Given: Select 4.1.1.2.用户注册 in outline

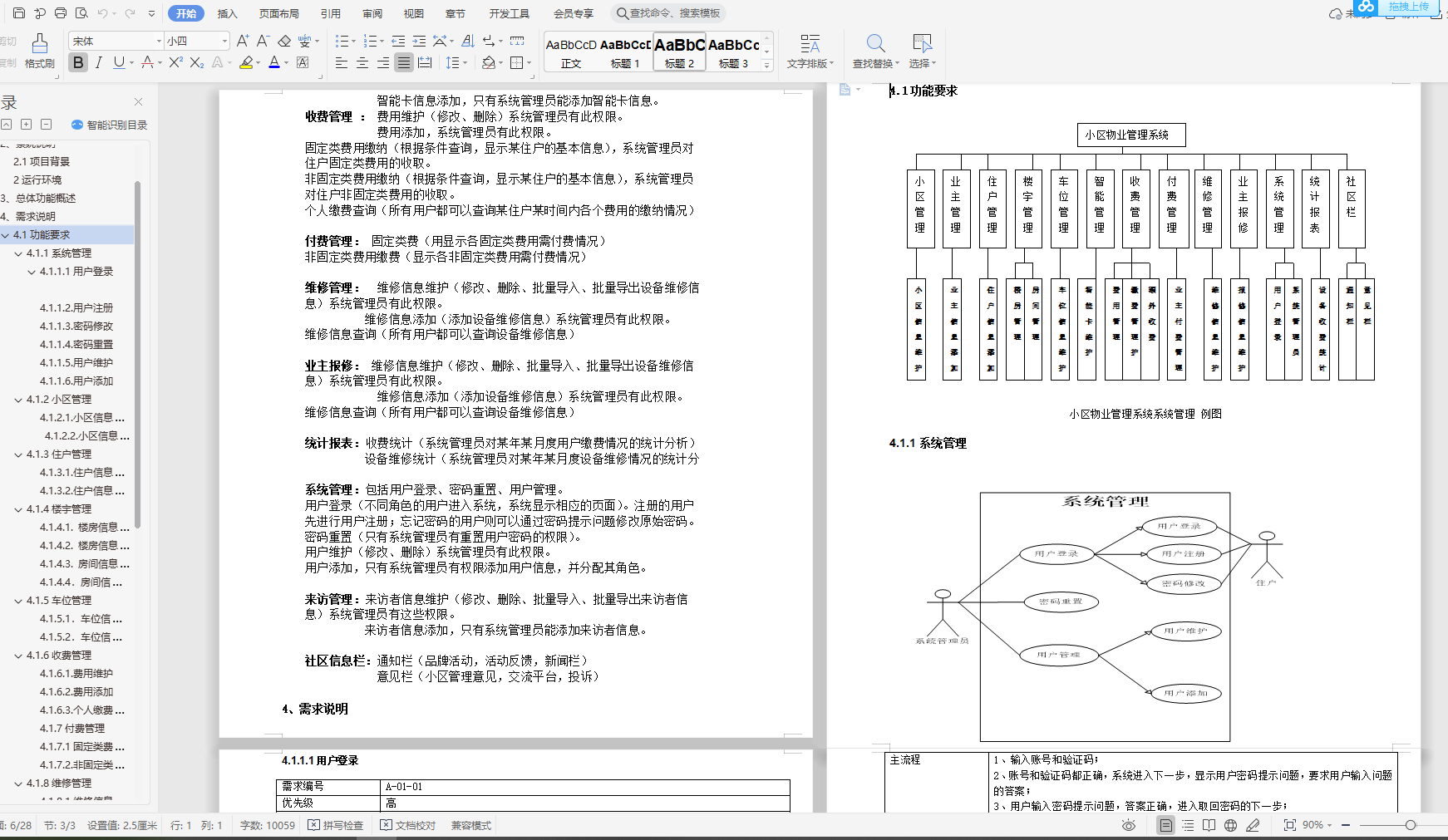Looking at the screenshot, I should (76, 307).
